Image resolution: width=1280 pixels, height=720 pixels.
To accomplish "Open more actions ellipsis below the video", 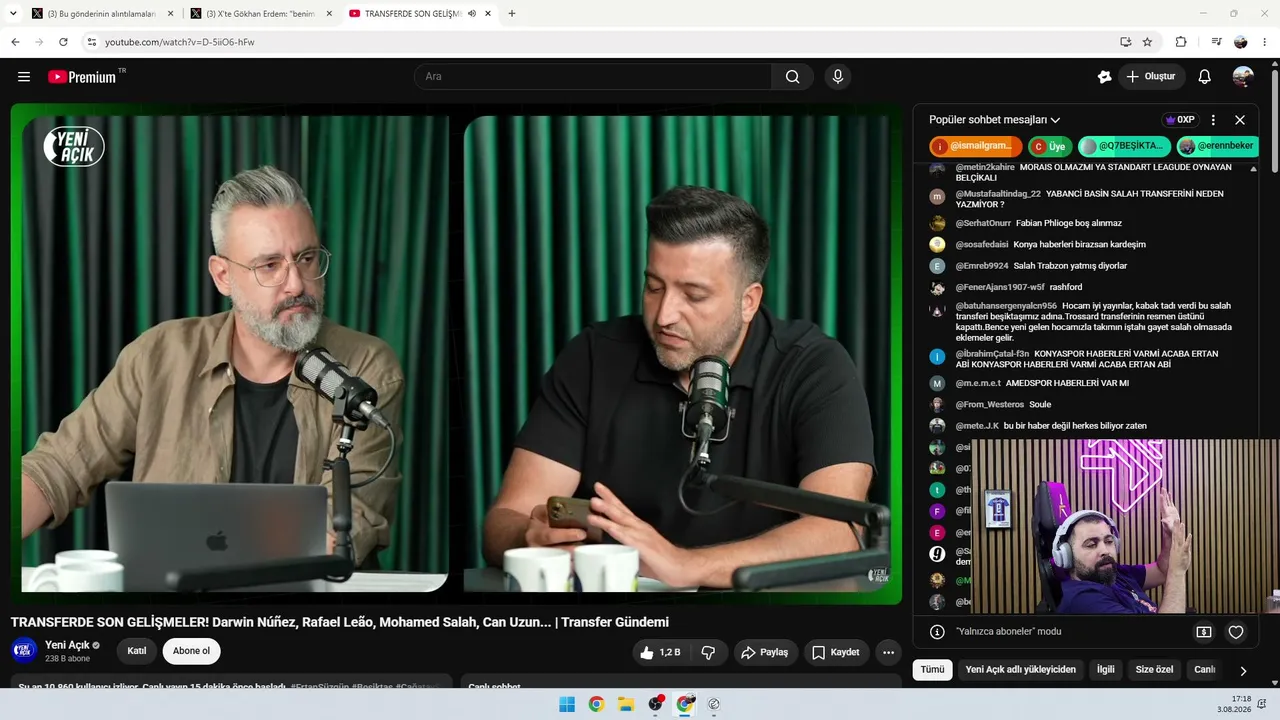I will tap(888, 652).
